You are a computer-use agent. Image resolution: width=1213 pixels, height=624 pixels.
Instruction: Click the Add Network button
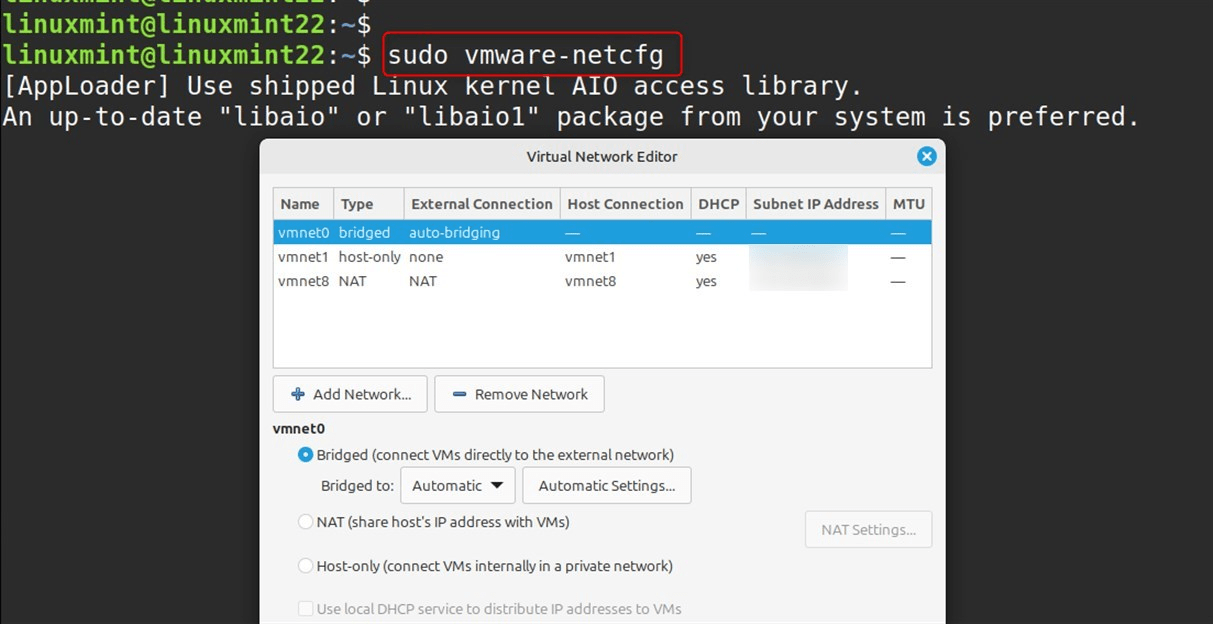[x=350, y=394]
